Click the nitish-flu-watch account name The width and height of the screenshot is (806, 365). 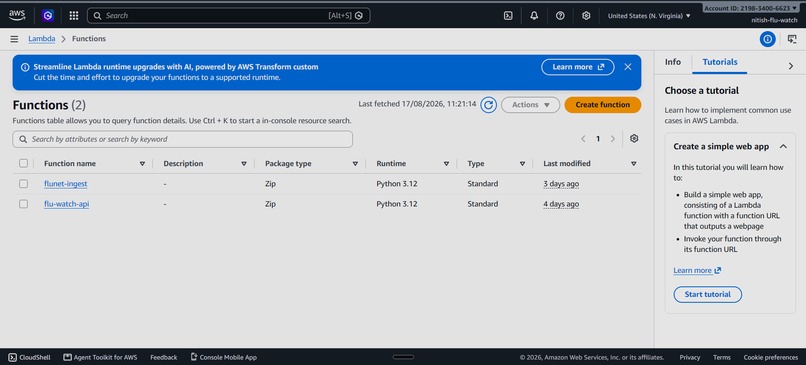pos(774,21)
